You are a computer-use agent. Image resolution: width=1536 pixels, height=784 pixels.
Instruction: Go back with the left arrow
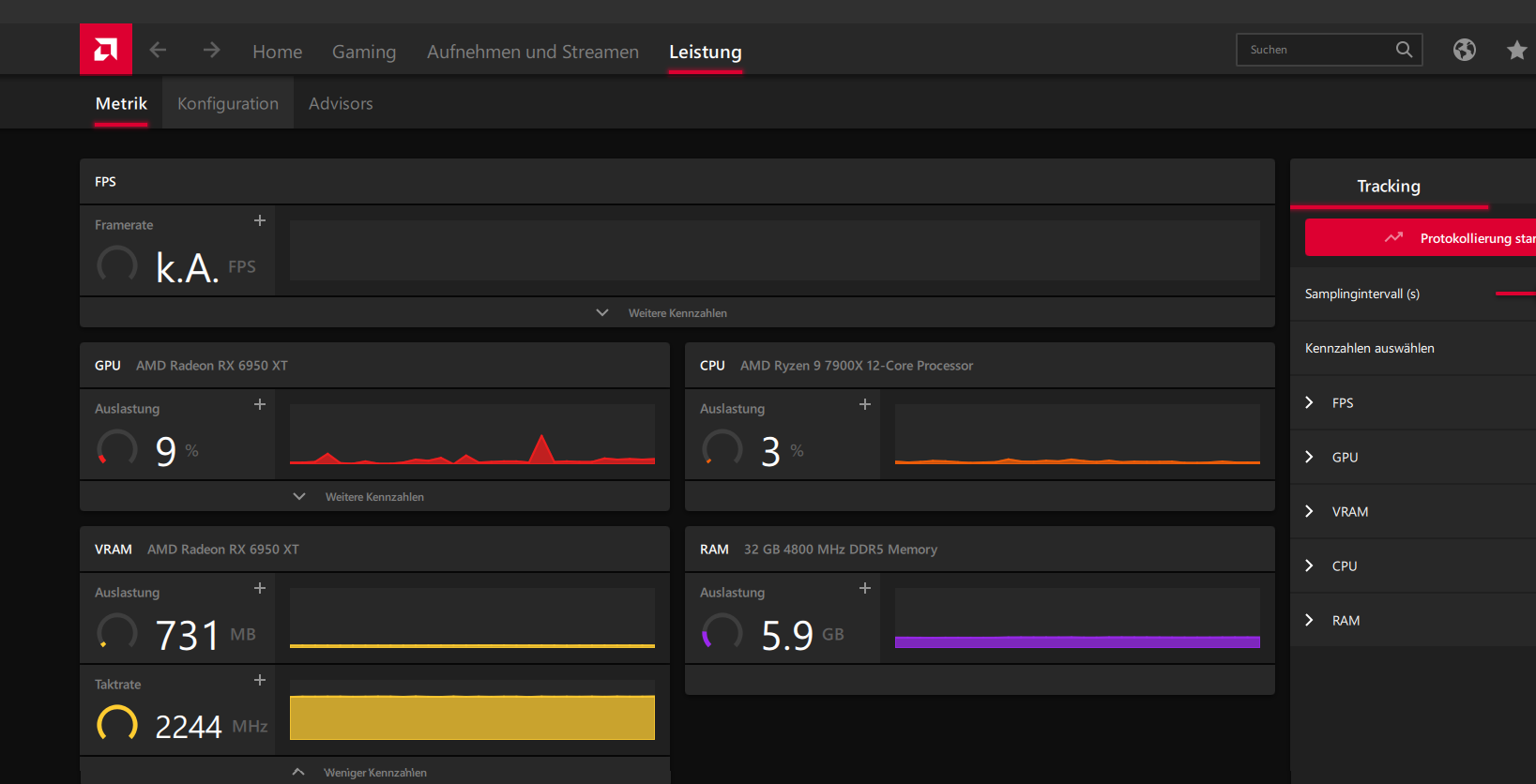coord(159,50)
